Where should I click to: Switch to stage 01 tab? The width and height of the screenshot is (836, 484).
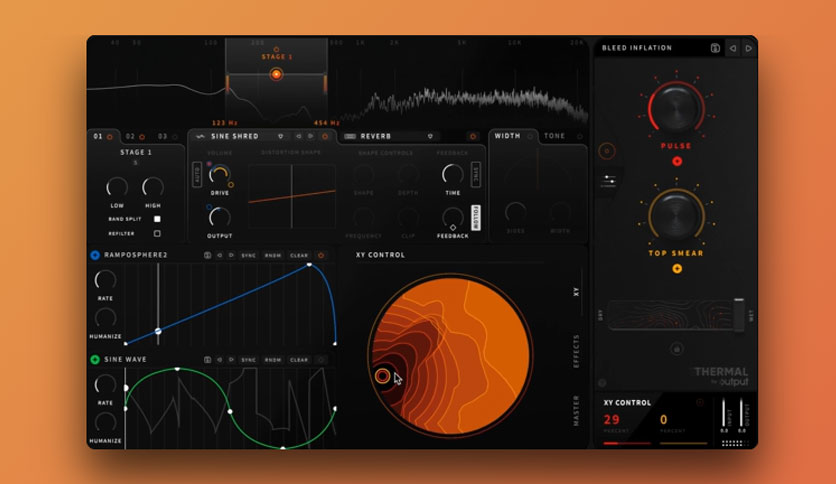(x=98, y=136)
